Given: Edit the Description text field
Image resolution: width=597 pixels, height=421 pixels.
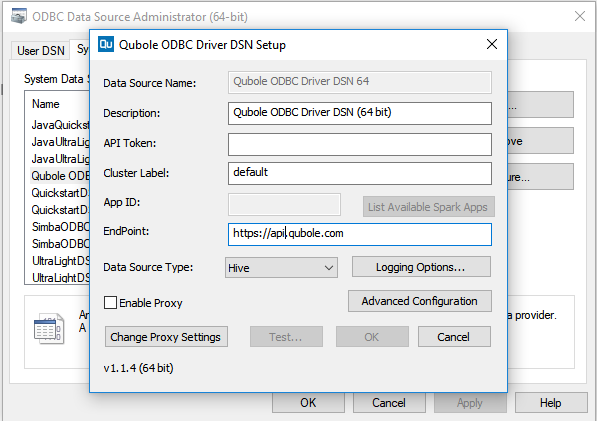Looking at the screenshot, I should coord(359,113).
